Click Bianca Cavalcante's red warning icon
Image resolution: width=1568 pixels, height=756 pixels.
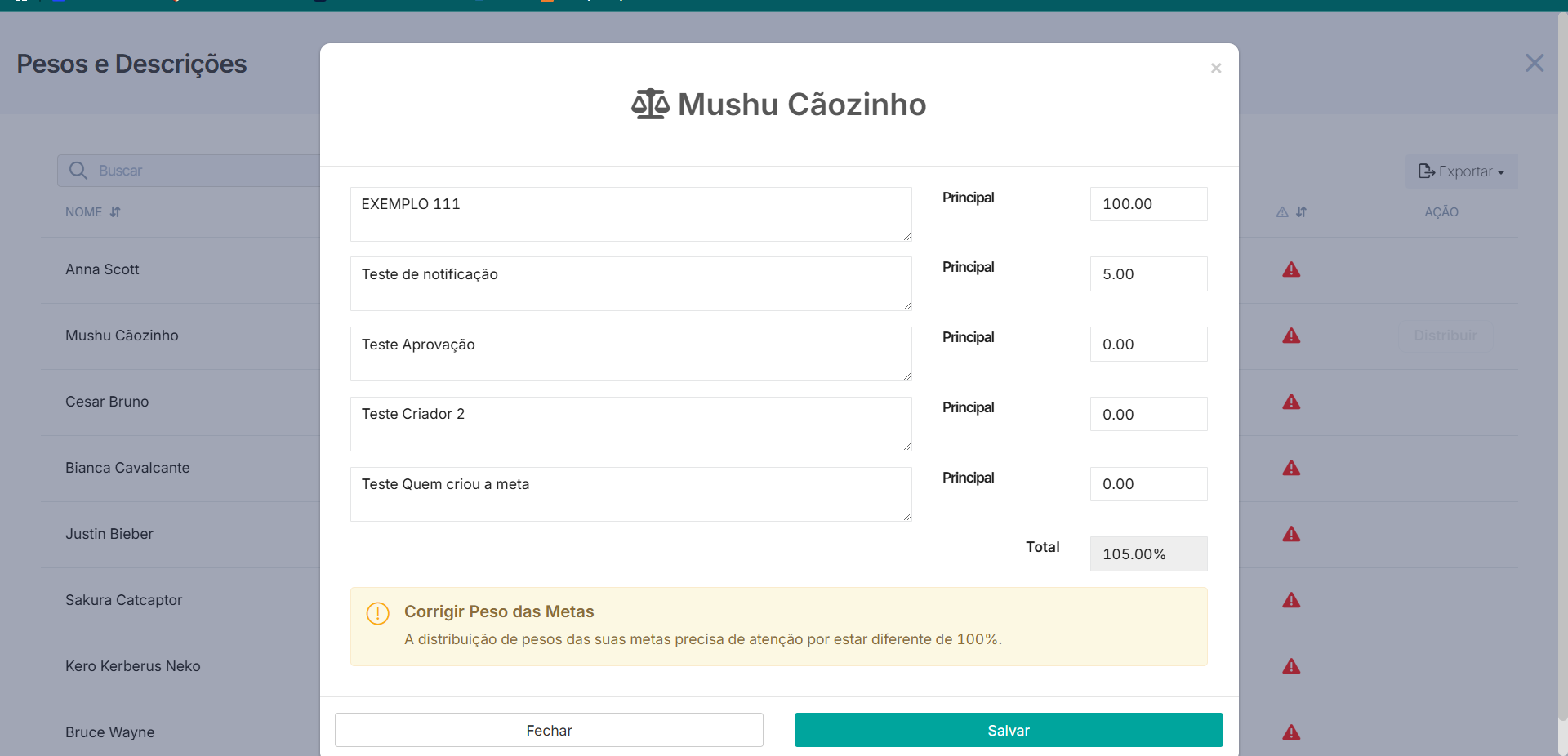click(1291, 468)
